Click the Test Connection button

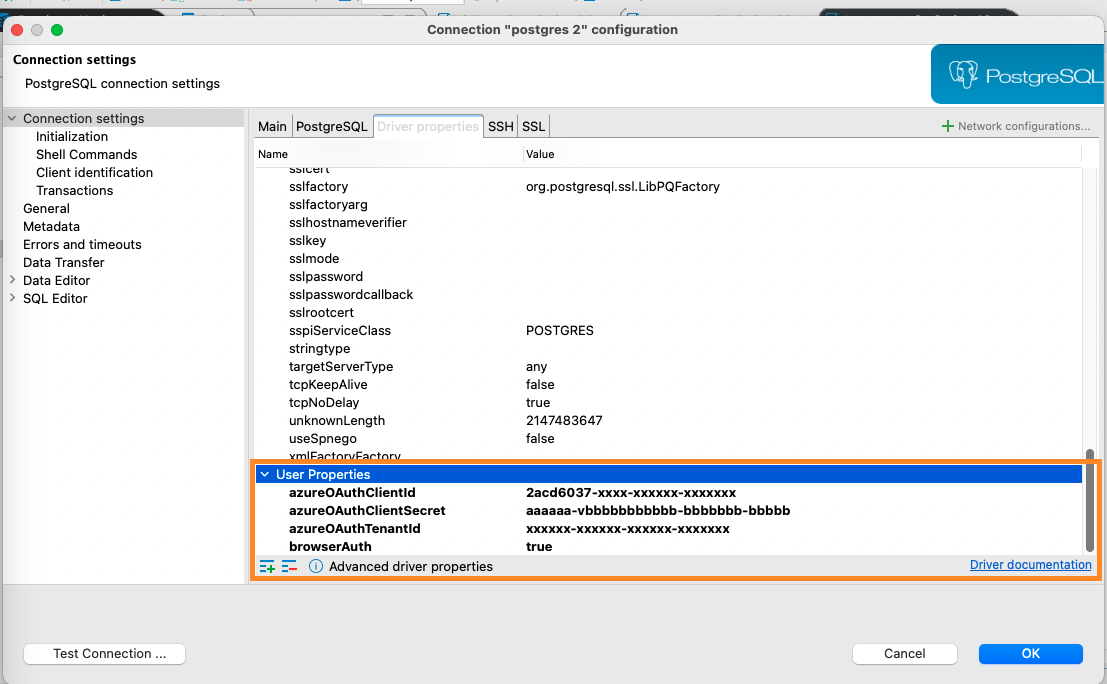point(103,653)
